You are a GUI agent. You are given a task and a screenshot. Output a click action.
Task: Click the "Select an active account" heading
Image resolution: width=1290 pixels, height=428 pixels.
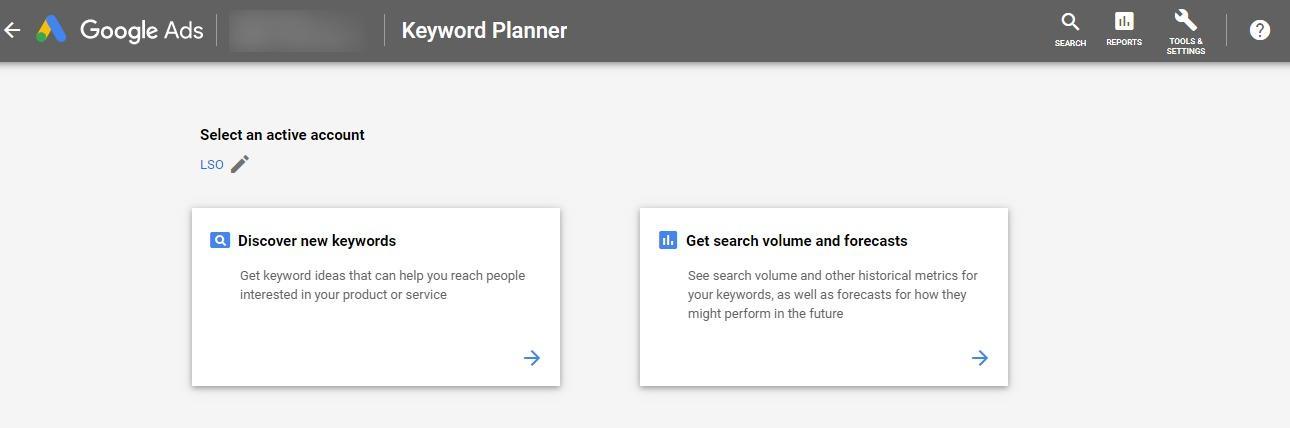coord(282,135)
